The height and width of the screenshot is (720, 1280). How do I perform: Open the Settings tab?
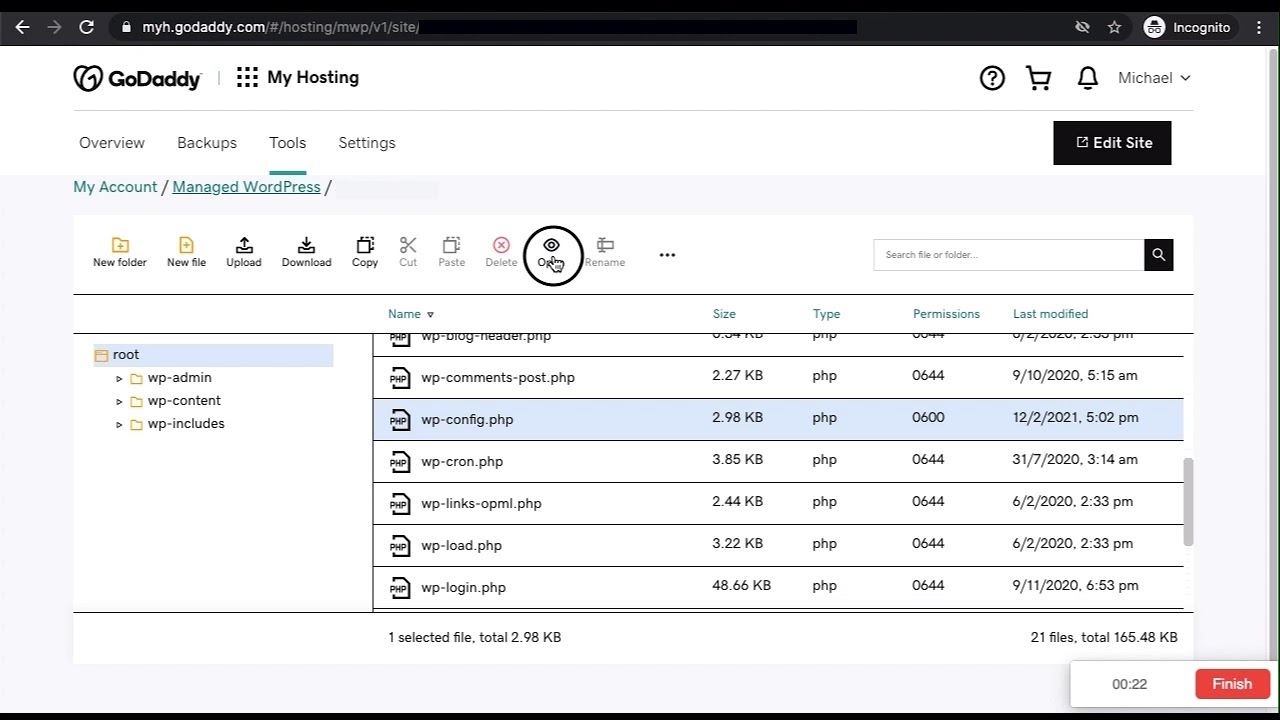coord(367,143)
